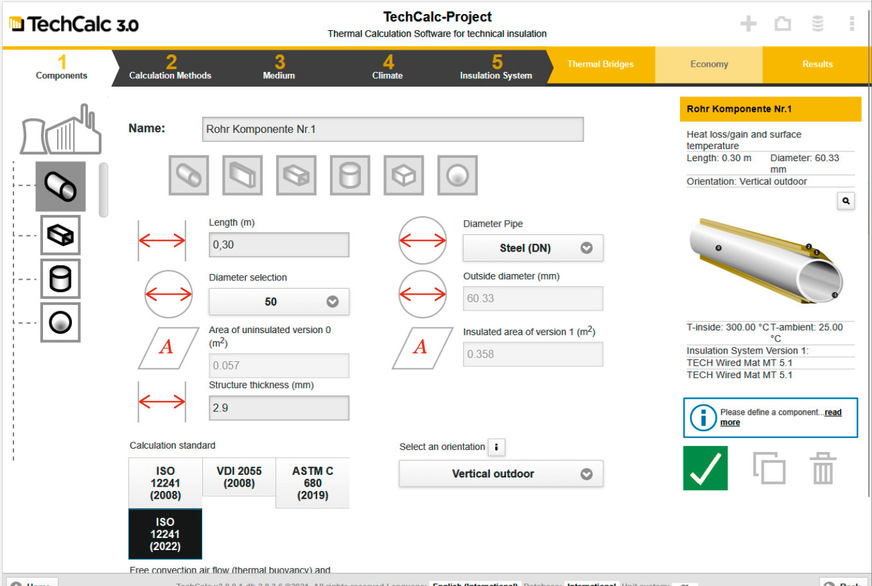This screenshot has width=872, height=586.
Task: Click the sidebar component list scrollbar
Action: (x=103, y=190)
